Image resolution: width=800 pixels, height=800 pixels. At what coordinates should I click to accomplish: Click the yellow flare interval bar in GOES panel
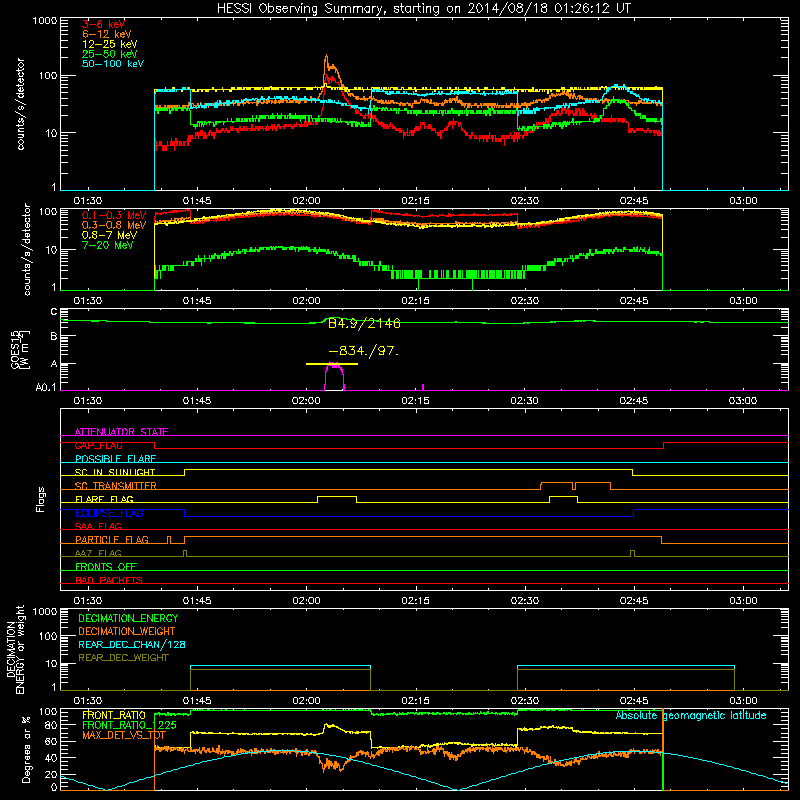(x=332, y=364)
